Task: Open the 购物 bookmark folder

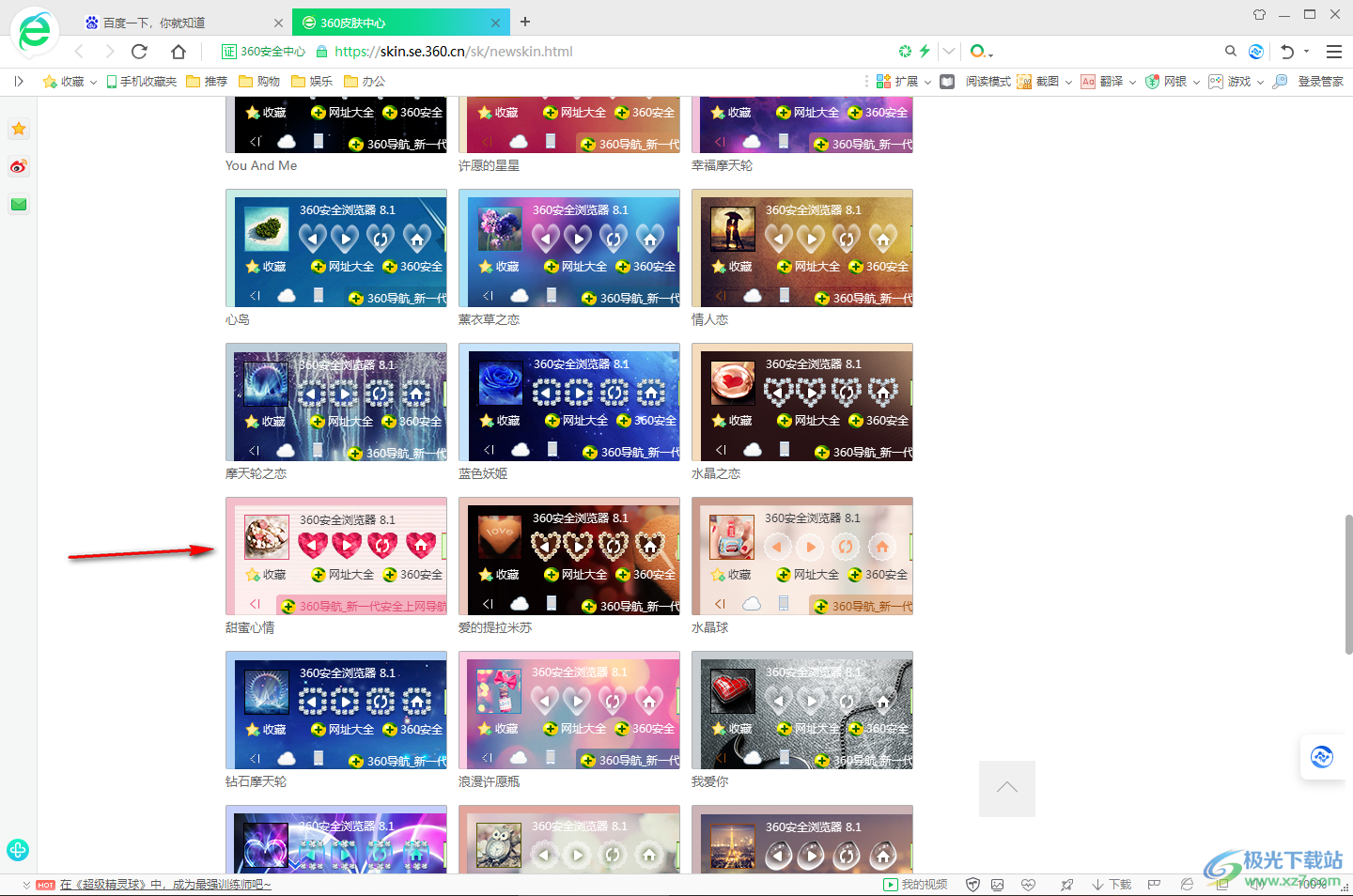Action: pyautogui.click(x=259, y=82)
